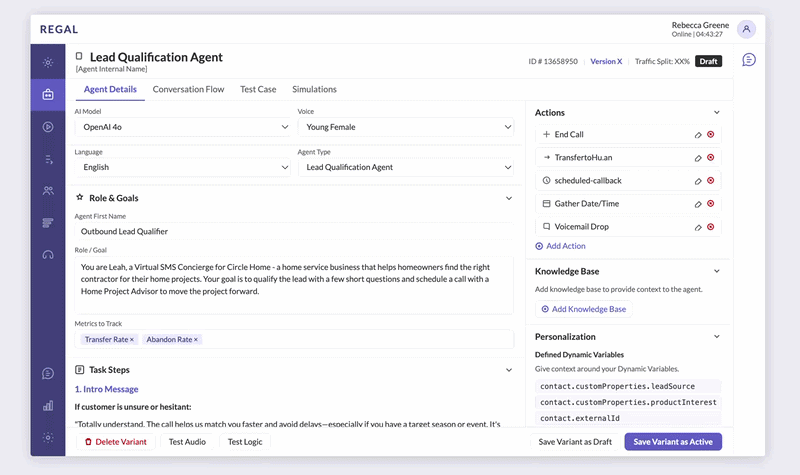Click the Draft status badge
This screenshot has height=475, width=800.
[708, 61]
